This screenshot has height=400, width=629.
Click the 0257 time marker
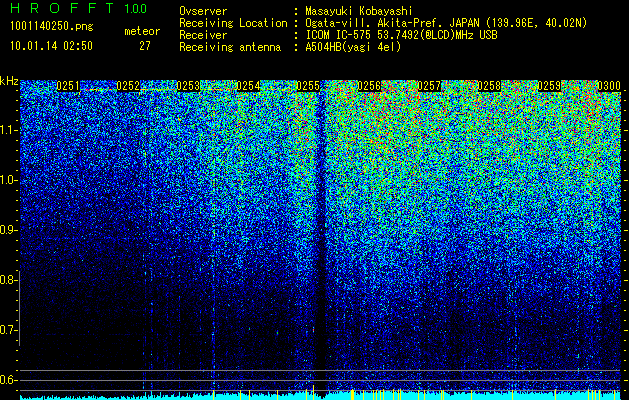pos(429,86)
